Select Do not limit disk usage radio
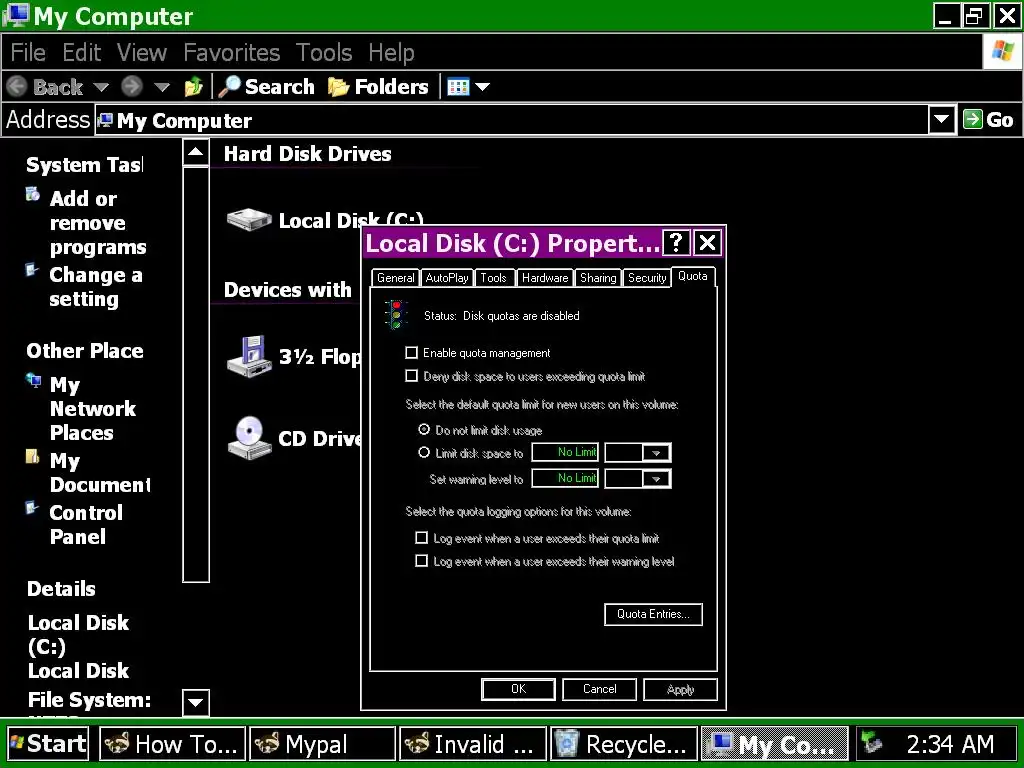1024x768 pixels. (424, 430)
